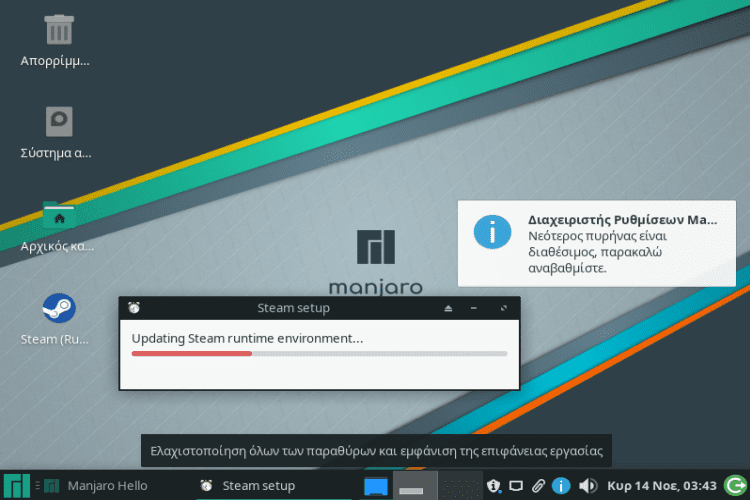Click the notification body about newer kernel

pyautogui.click(x=597, y=252)
